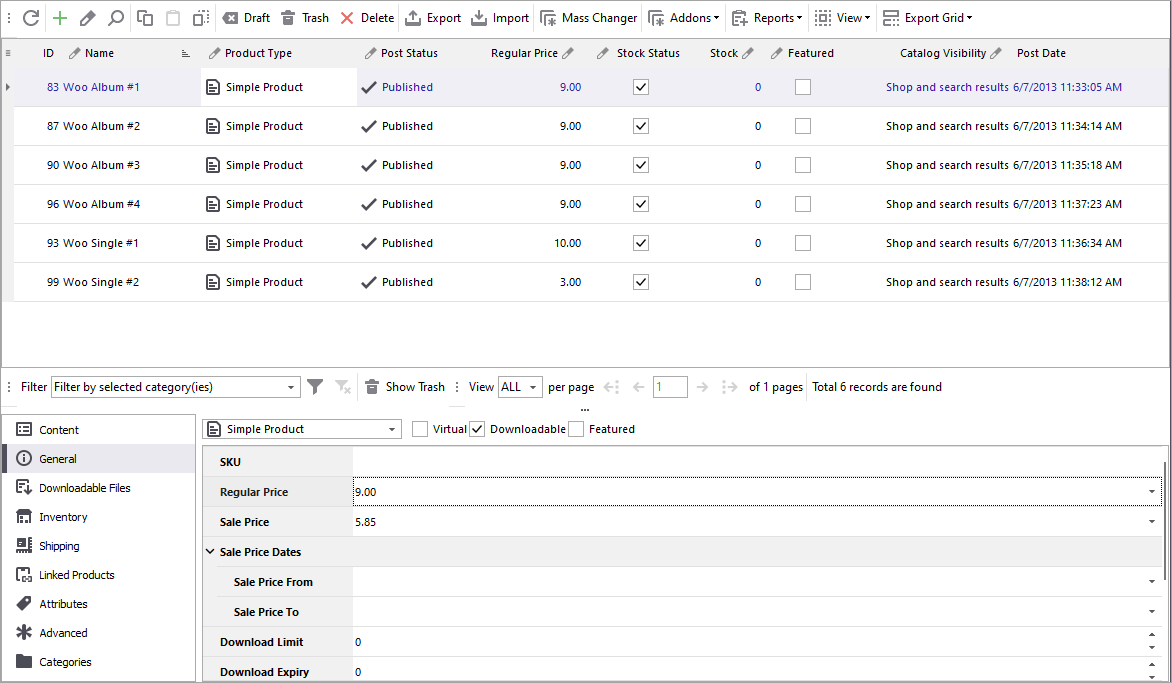Viewport: 1172px width, 683px height.
Task: Click the Copy product icon
Action: (145, 18)
